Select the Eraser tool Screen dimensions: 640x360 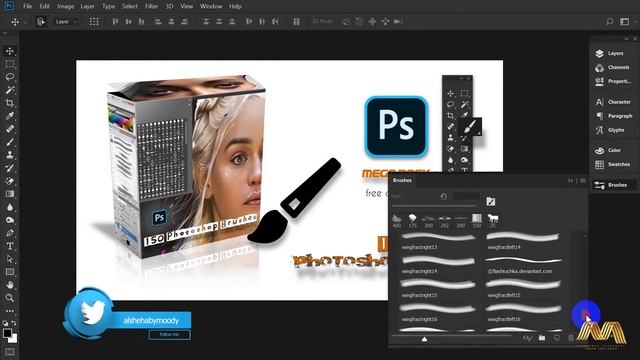(x=10, y=181)
